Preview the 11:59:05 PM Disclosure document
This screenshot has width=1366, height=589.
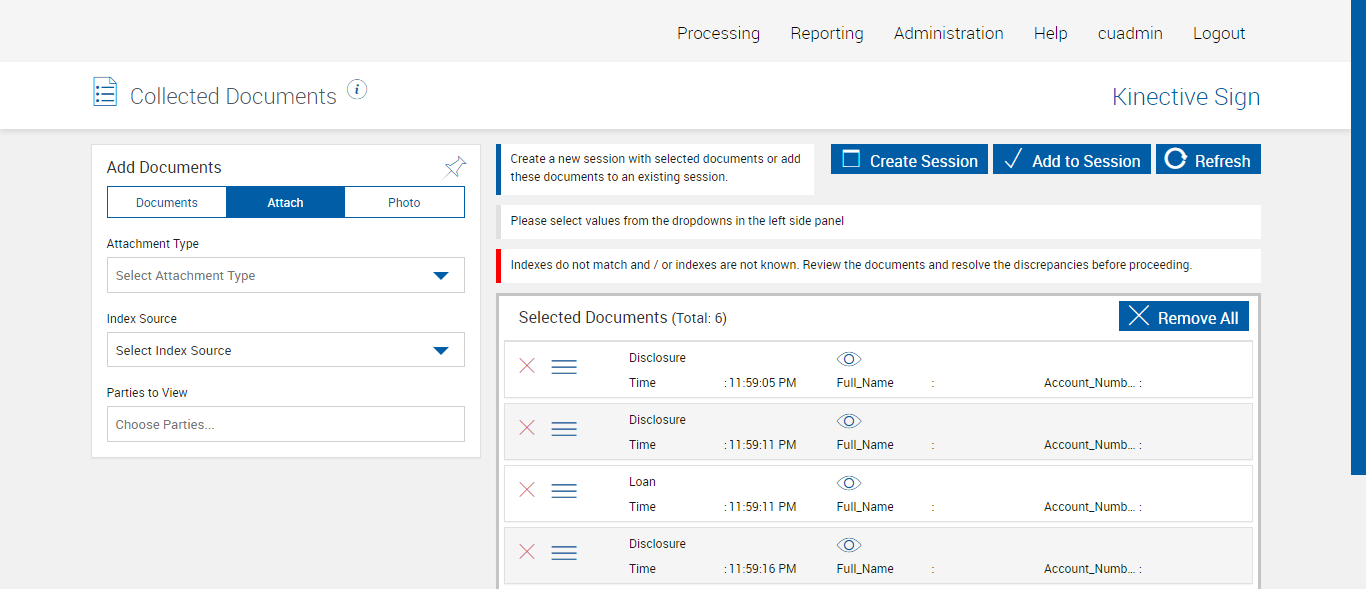tap(849, 359)
